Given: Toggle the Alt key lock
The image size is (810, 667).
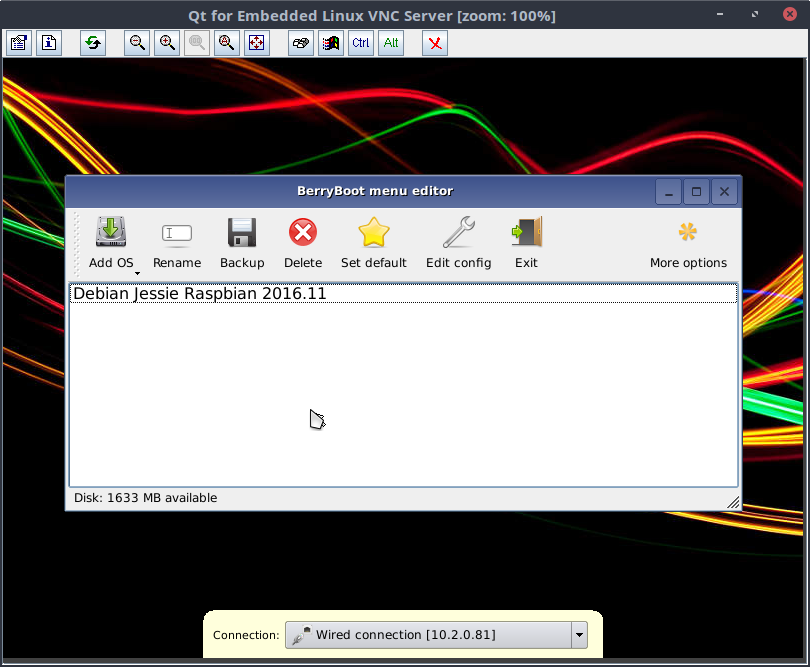Looking at the screenshot, I should (391, 42).
